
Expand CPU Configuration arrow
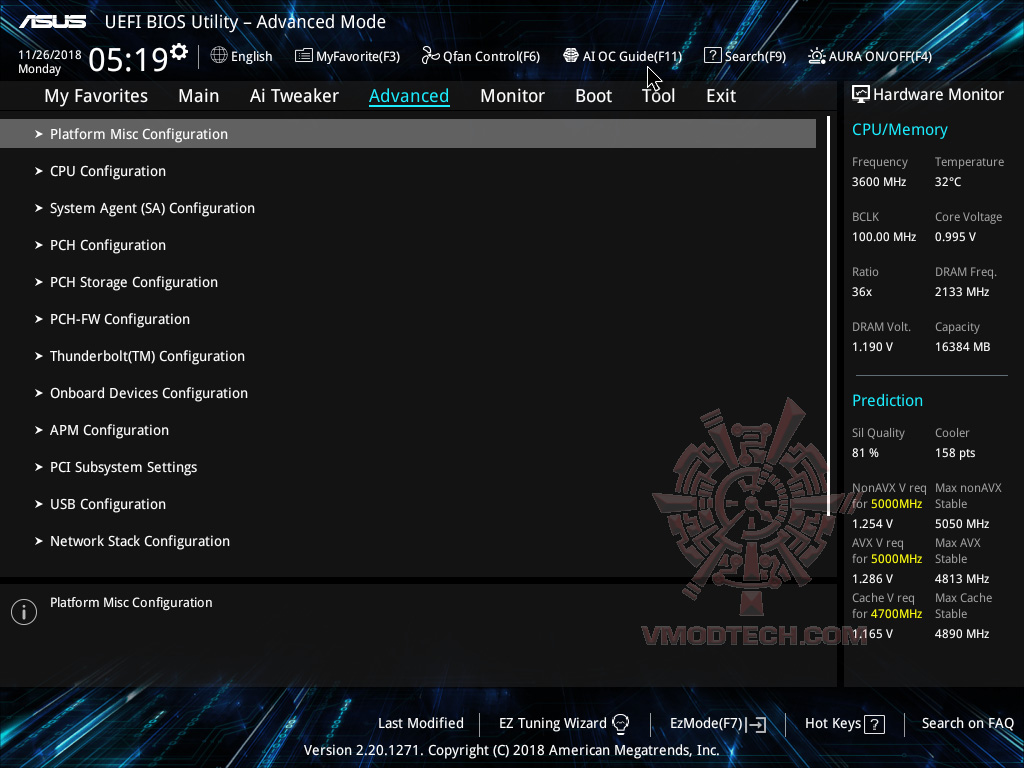pos(39,171)
